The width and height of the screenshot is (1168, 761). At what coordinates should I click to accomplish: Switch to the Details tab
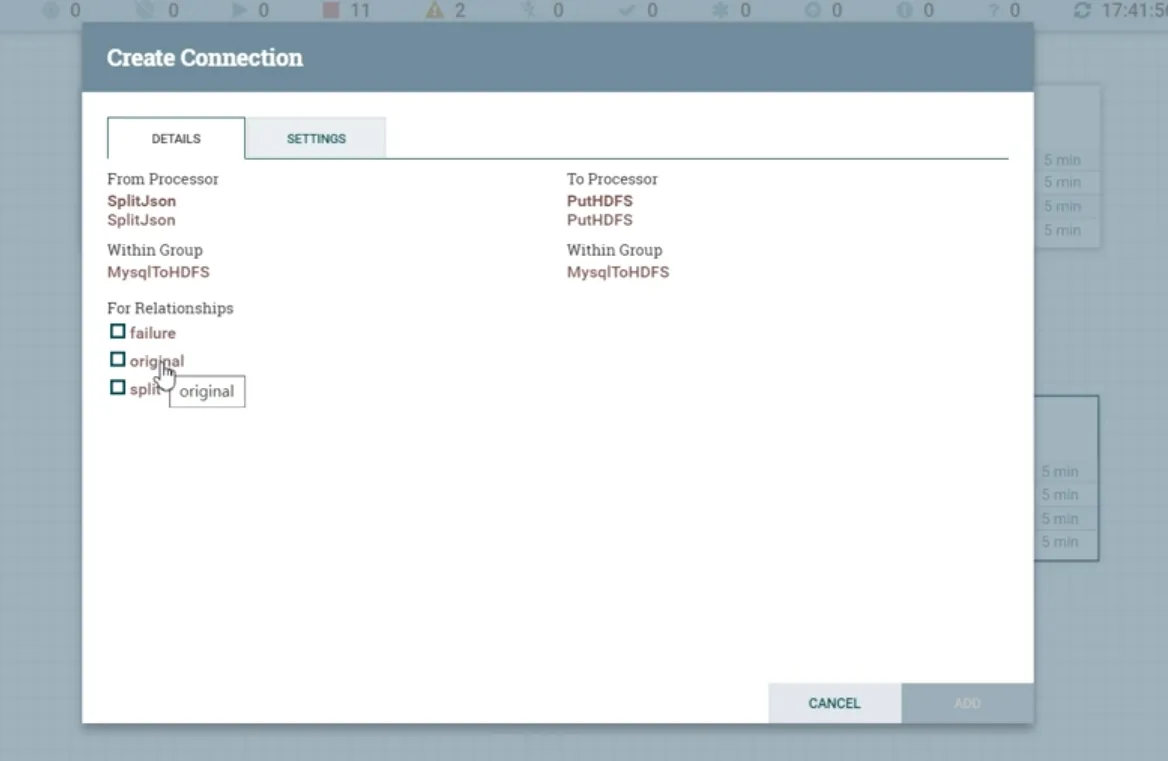point(176,138)
